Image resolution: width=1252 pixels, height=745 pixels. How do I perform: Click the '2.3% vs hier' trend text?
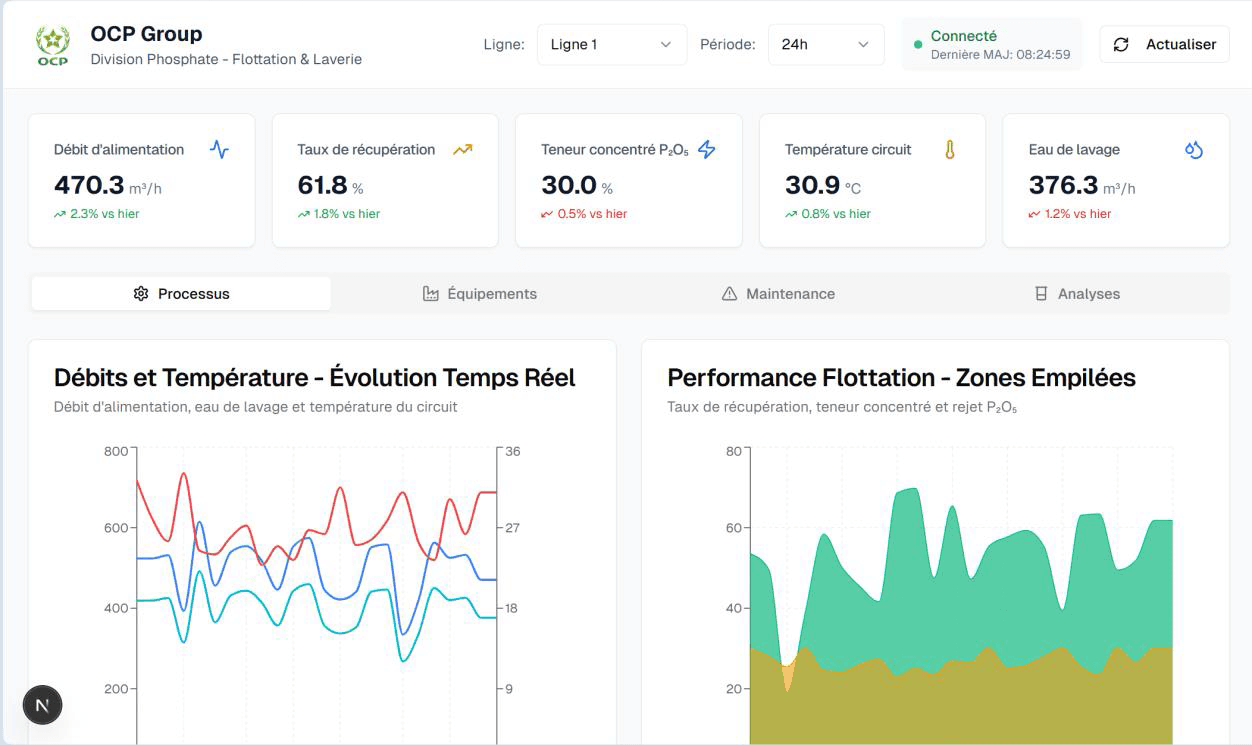[105, 214]
